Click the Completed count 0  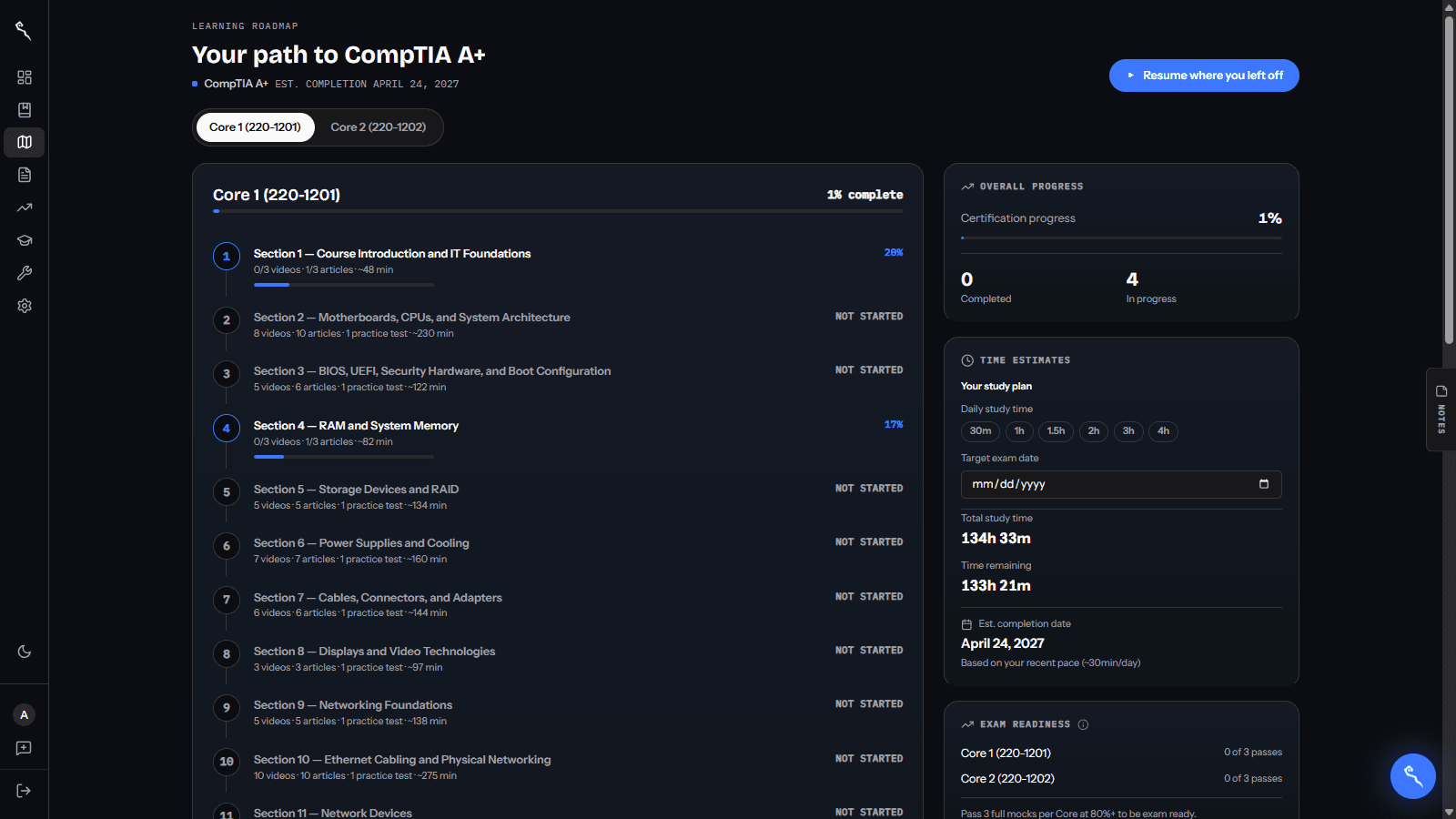tap(966, 279)
